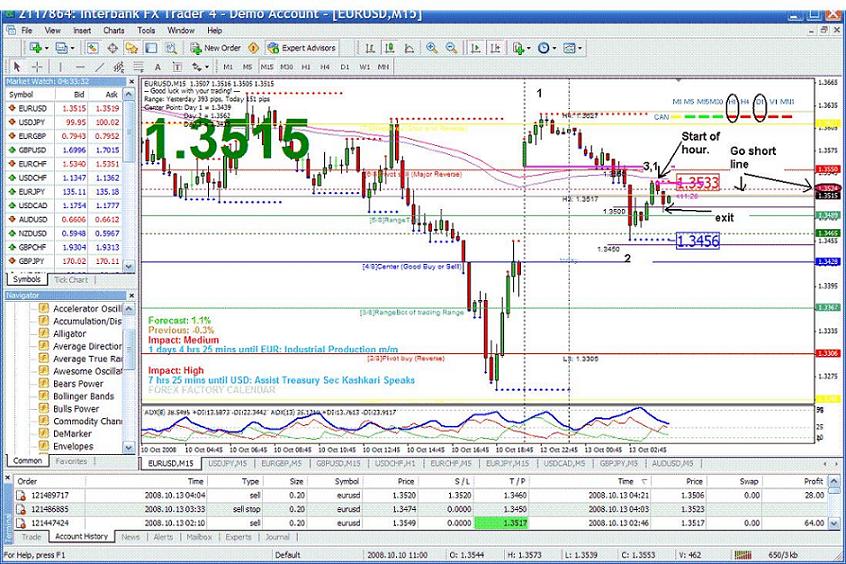Viewport: 846px width, 564px height.
Task: Switch chart to Candlesticks icon
Action: coord(390,48)
